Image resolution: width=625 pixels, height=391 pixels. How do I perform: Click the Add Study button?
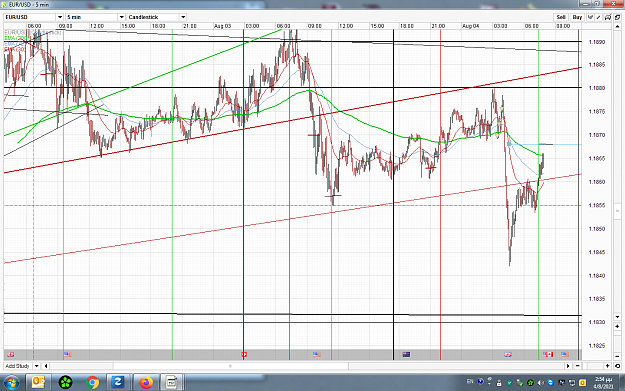(x=17, y=366)
